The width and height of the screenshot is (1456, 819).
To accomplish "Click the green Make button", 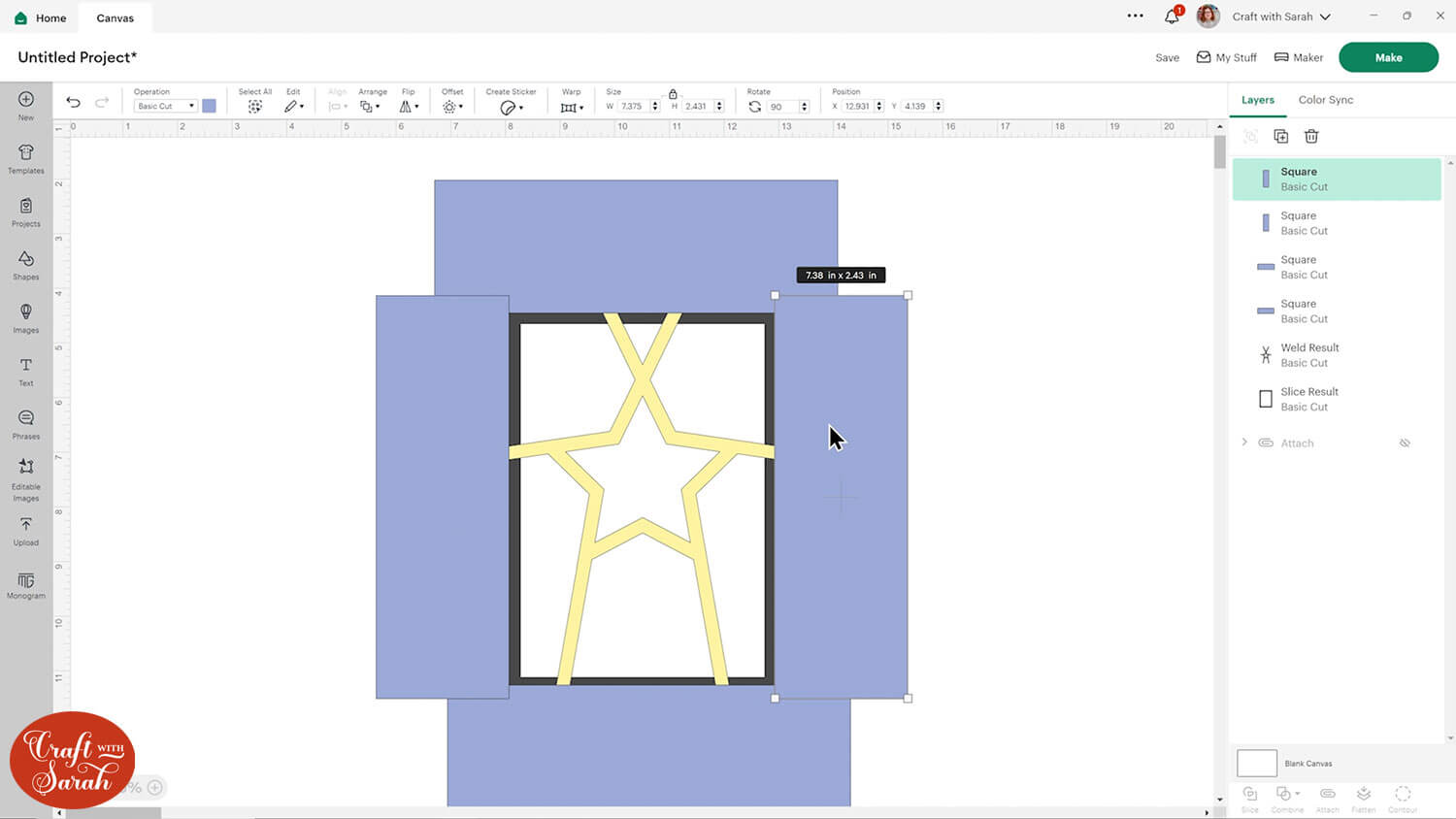I will (1388, 57).
